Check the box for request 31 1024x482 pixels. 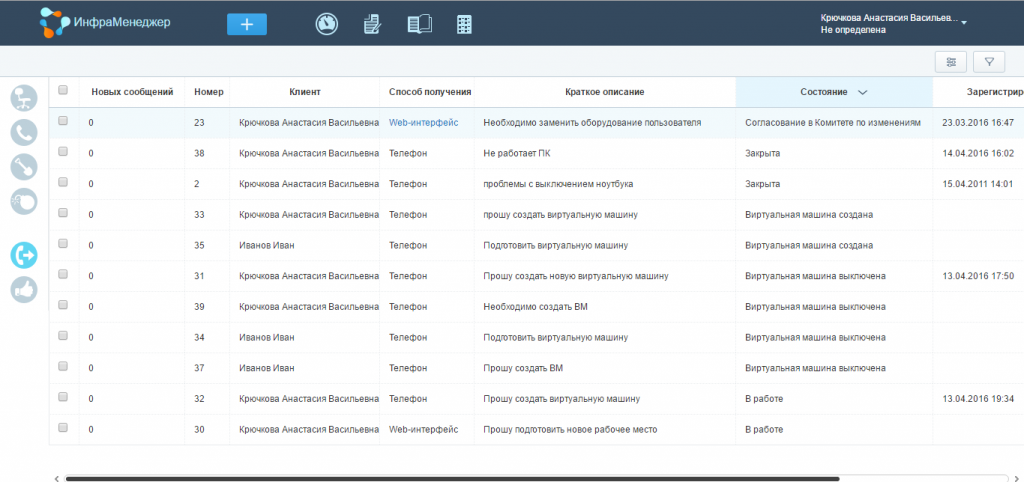(x=63, y=274)
